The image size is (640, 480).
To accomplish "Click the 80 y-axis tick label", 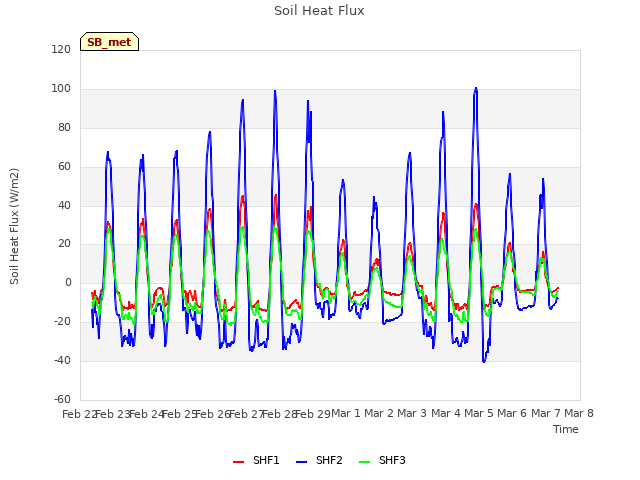I will point(64,127).
